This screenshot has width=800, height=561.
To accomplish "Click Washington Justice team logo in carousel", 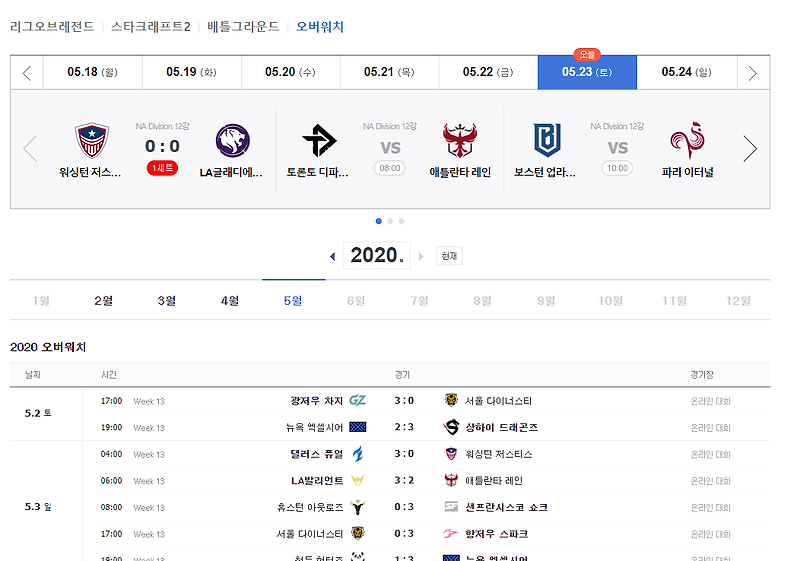I will pyautogui.click(x=92, y=140).
